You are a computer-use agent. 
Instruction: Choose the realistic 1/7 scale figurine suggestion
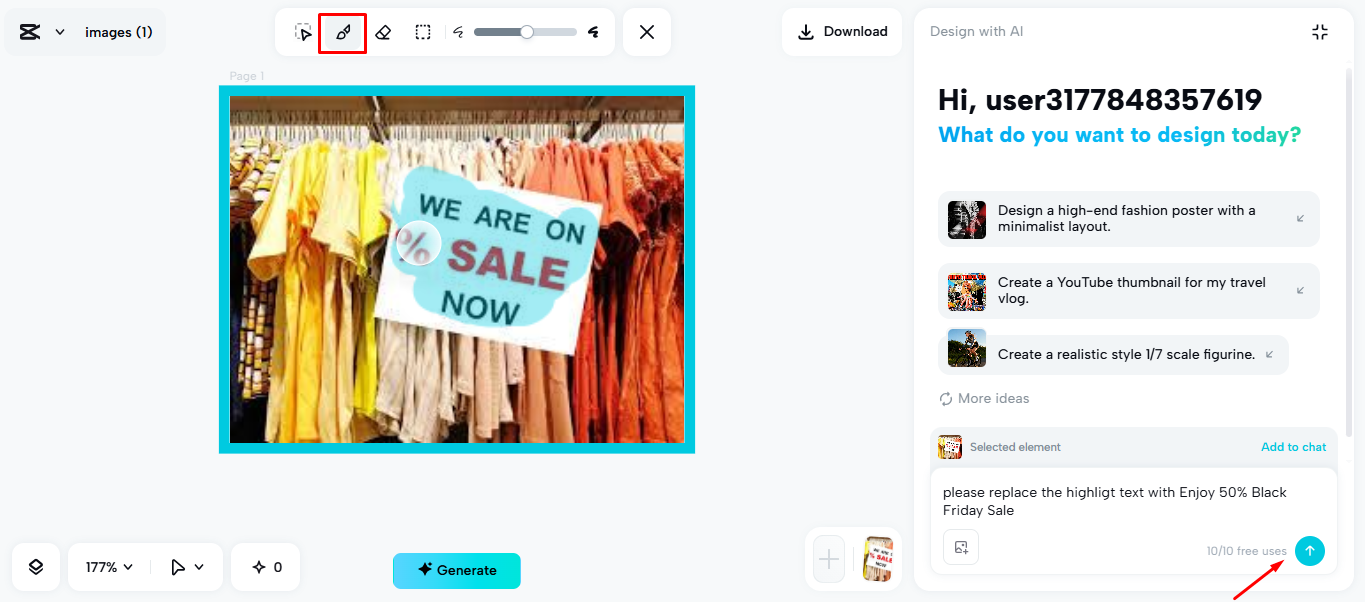1113,354
